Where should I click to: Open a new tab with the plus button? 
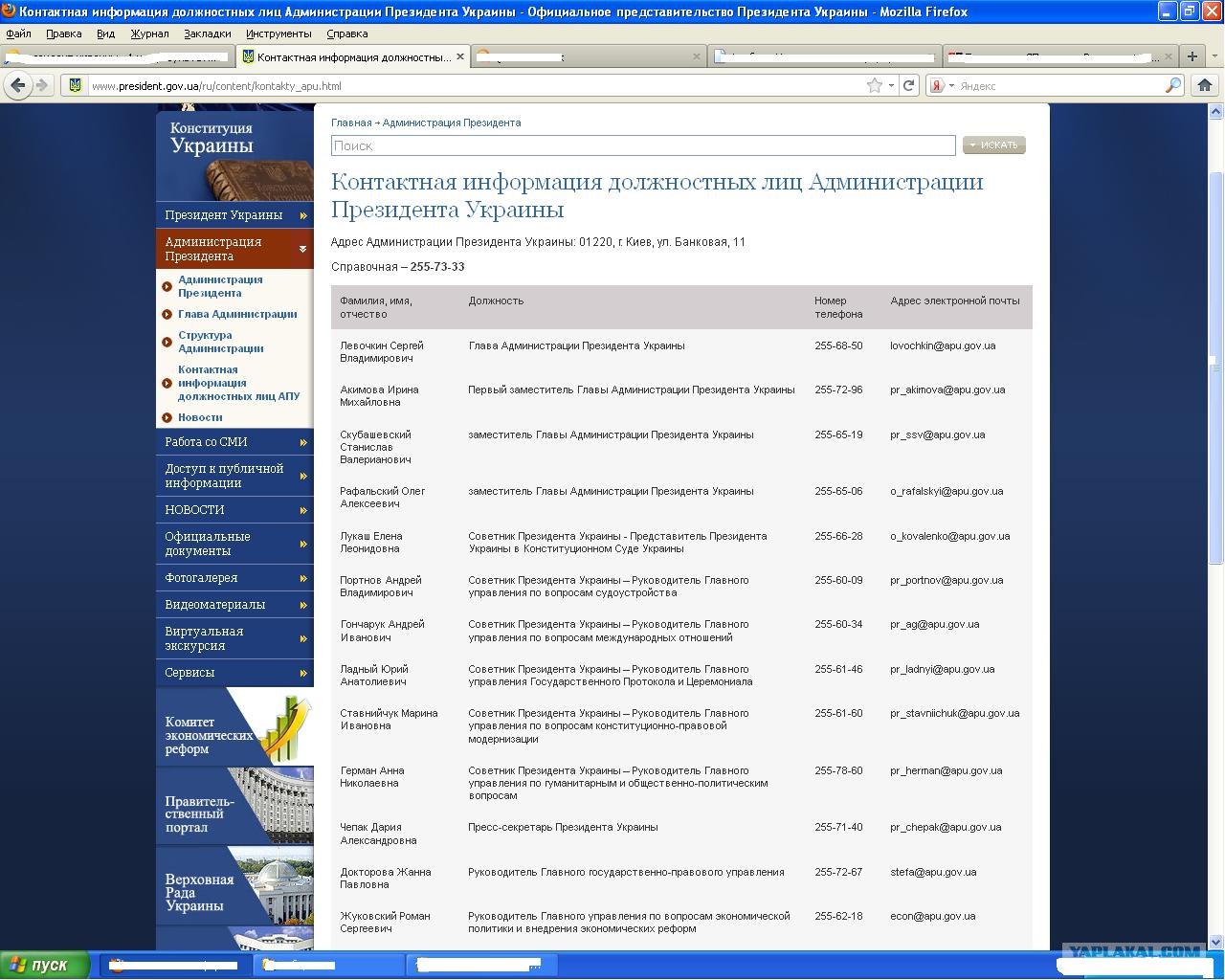point(1192,56)
